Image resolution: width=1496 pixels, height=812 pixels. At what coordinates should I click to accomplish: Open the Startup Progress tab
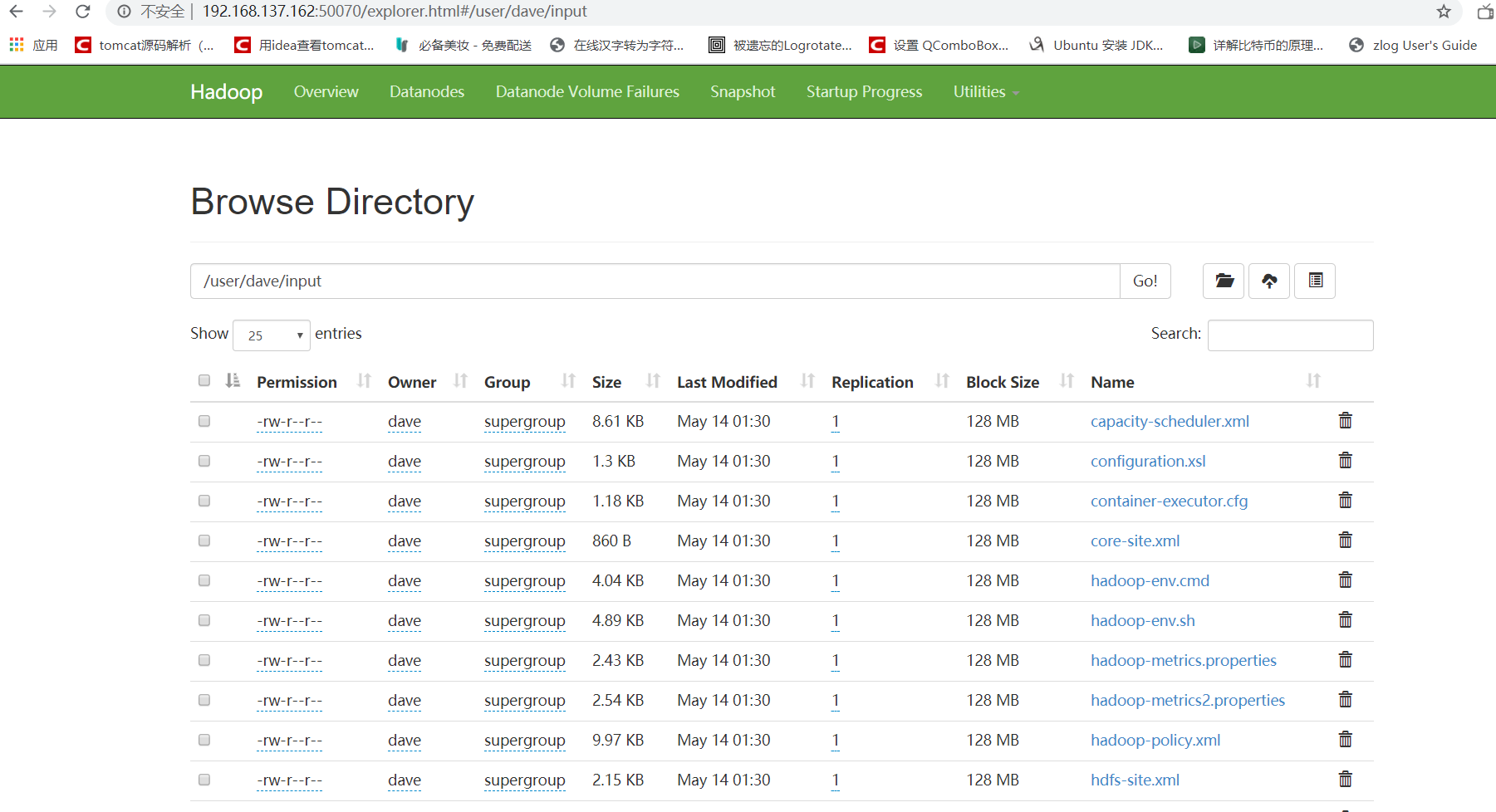coord(864,91)
